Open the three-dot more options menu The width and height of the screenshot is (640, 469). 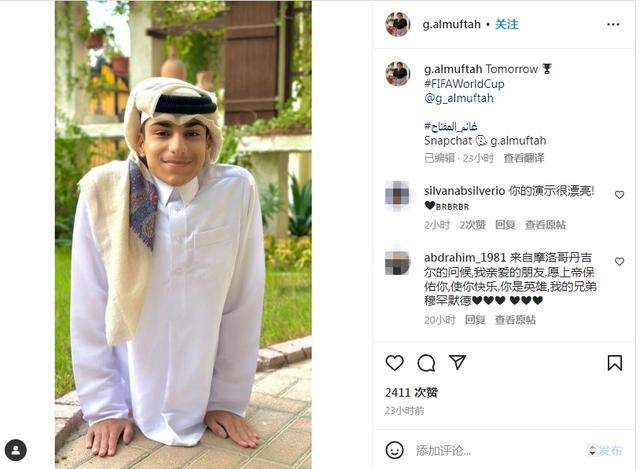pos(613,24)
